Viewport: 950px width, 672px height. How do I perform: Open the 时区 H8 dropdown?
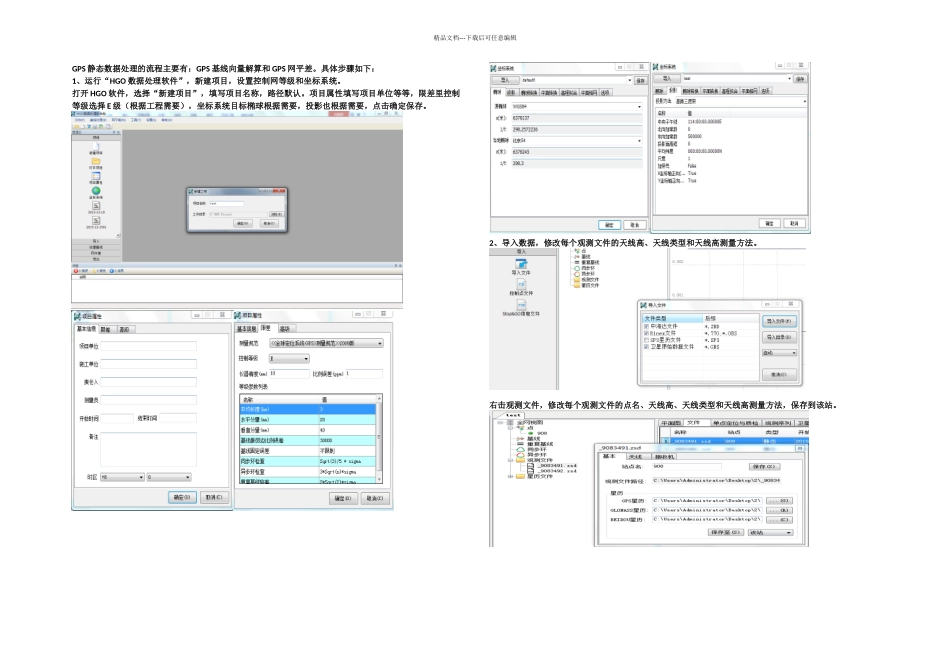click(122, 477)
